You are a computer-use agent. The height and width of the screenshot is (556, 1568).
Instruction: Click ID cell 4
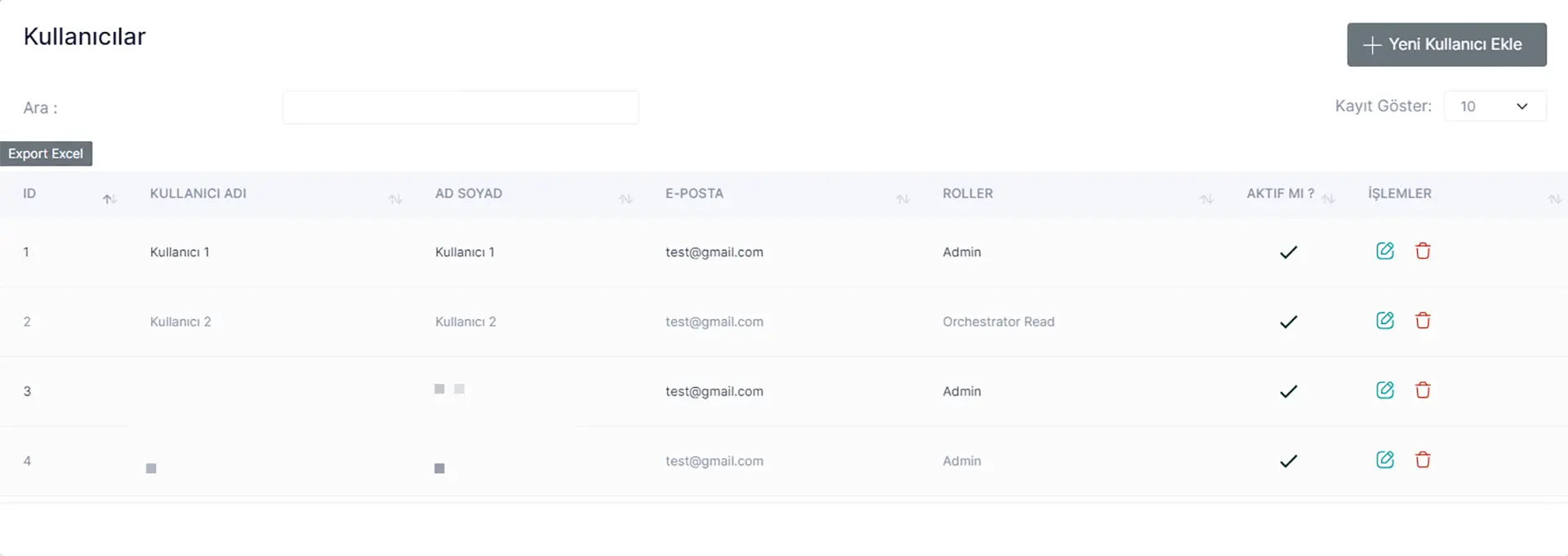27,461
